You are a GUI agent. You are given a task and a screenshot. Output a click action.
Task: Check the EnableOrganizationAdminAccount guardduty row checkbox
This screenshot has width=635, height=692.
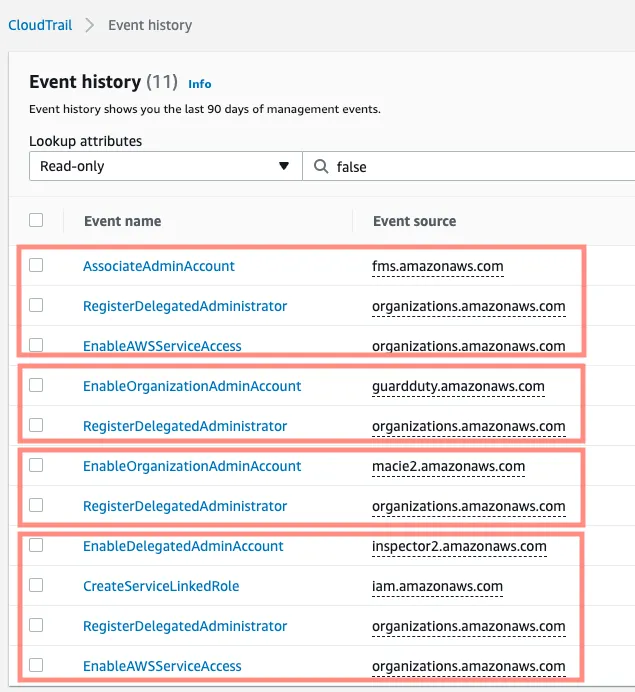point(36,385)
